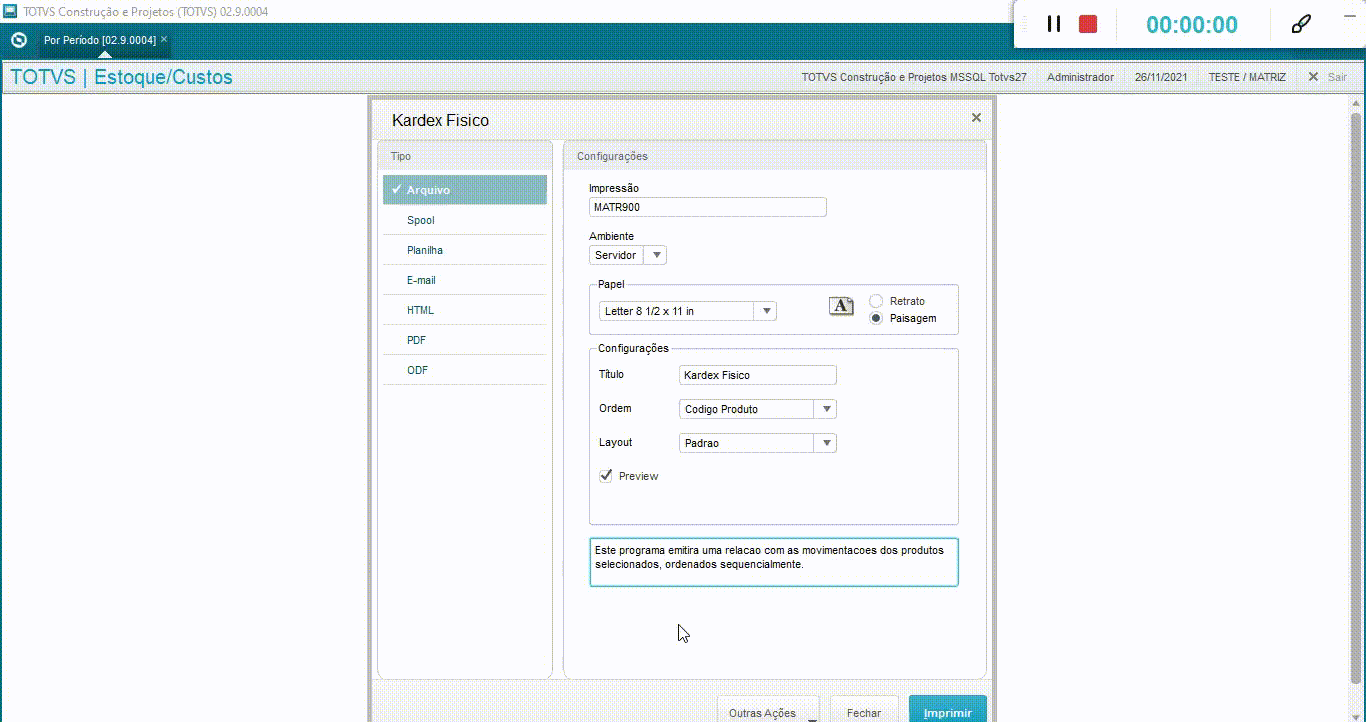
Task: Select the Por Período [02.9.0004] tab
Action: (x=100, y=40)
